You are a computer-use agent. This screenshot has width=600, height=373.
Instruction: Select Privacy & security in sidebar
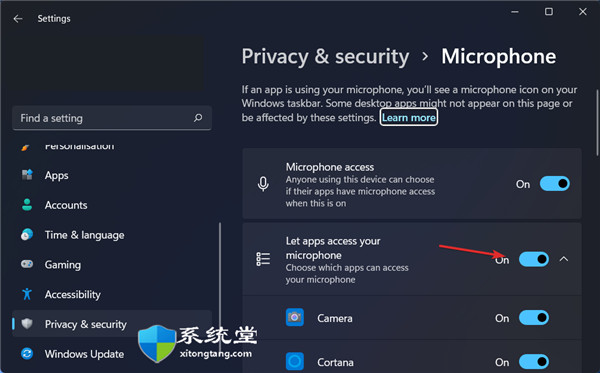coord(112,324)
